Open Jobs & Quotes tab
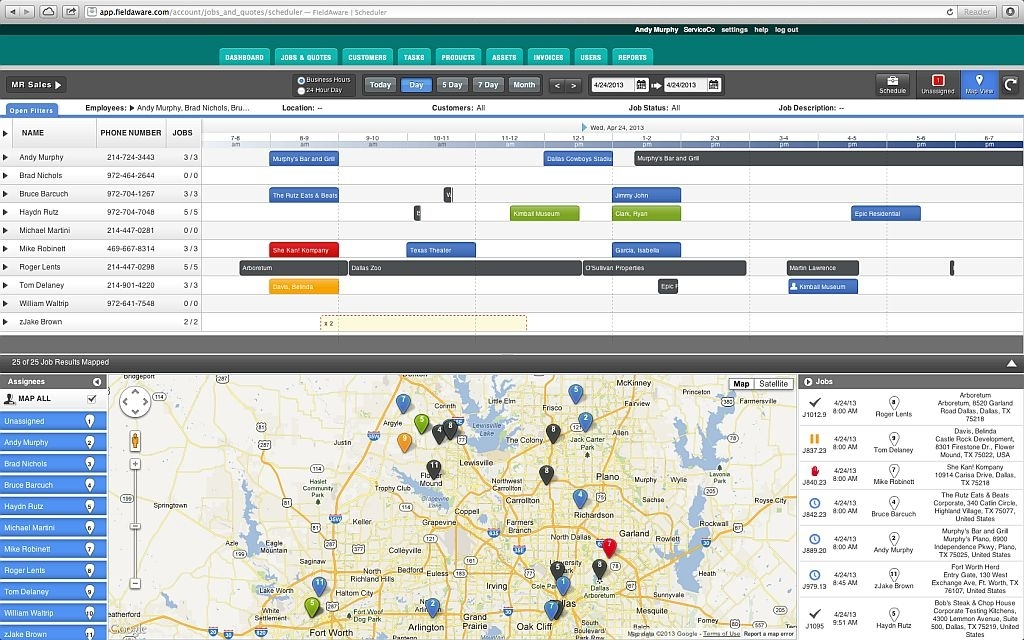 (306, 57)
